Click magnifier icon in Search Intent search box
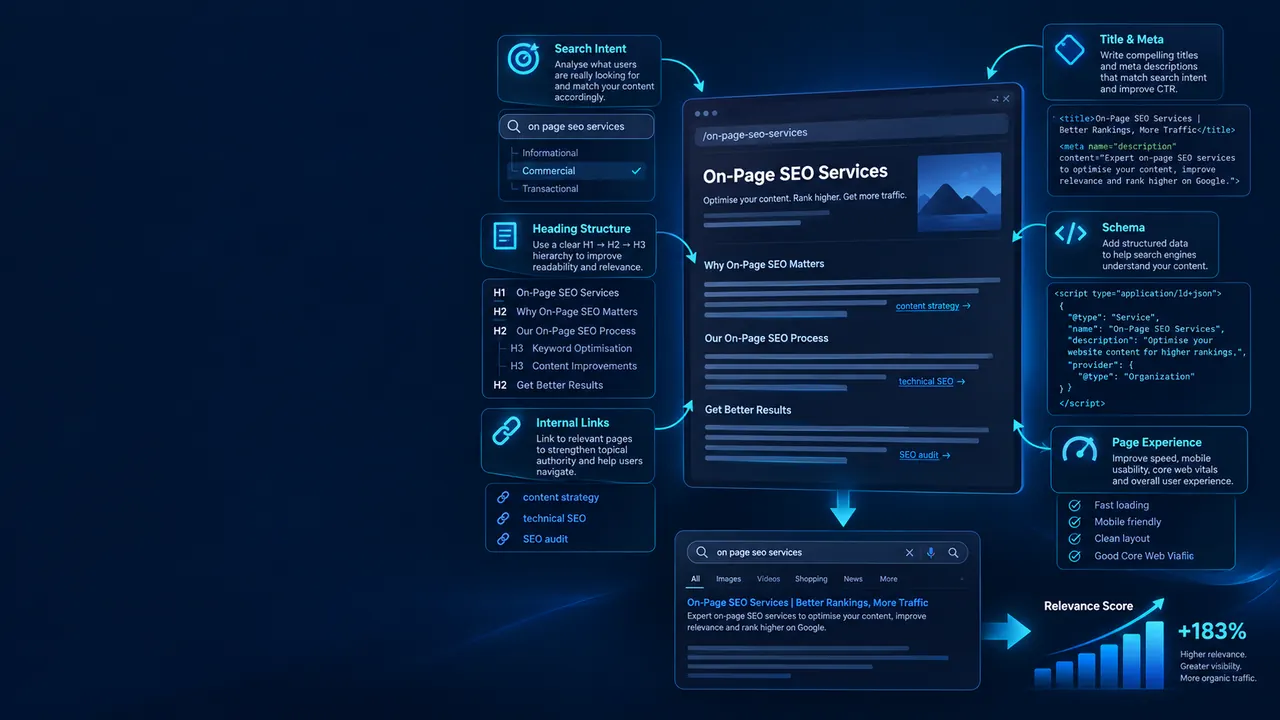 514,127
